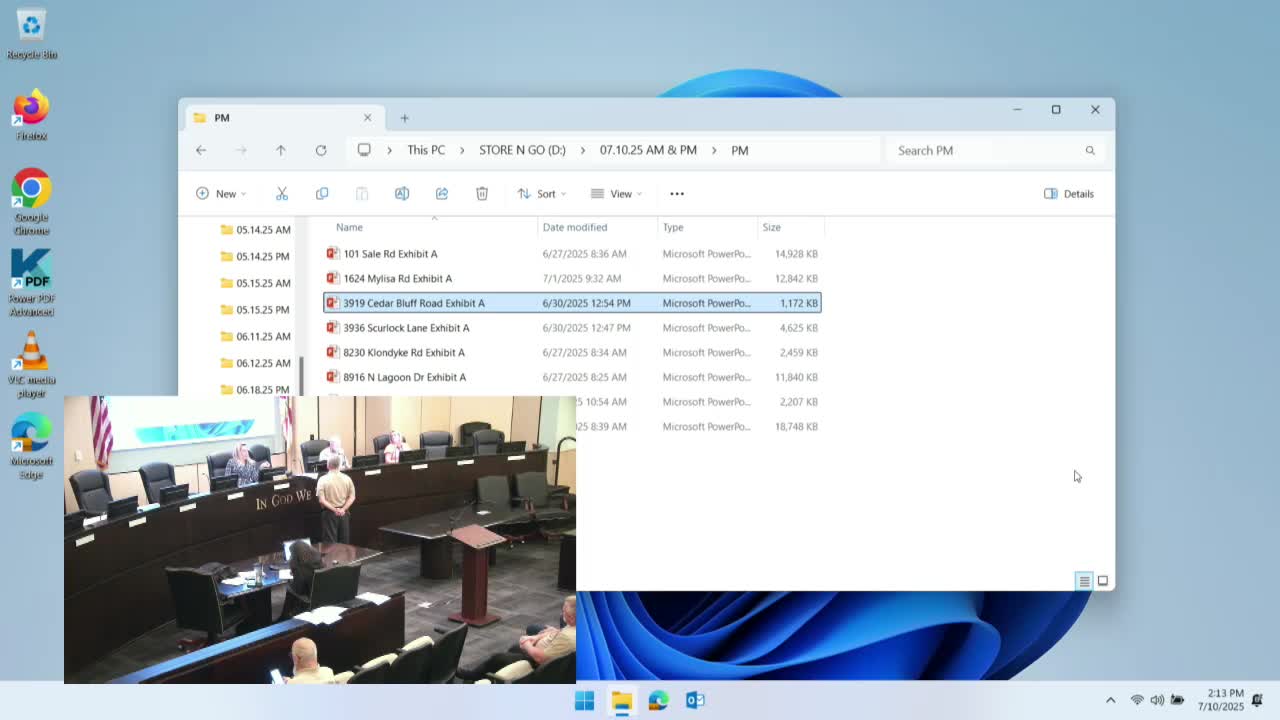Image resolution: width=1280 pixels, height=720 pixels.
Task: Expand chevron after STORE N GO (D:)
Action: point(583,150)
